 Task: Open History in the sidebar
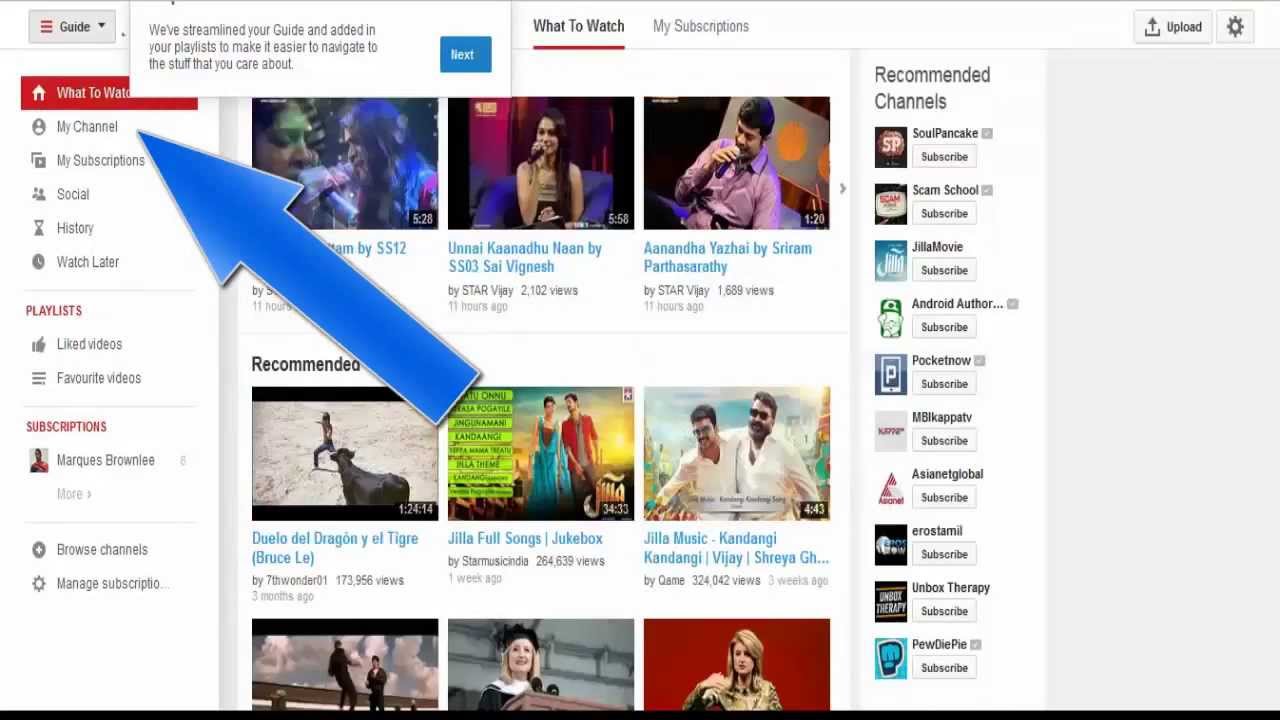coord(75,228)
